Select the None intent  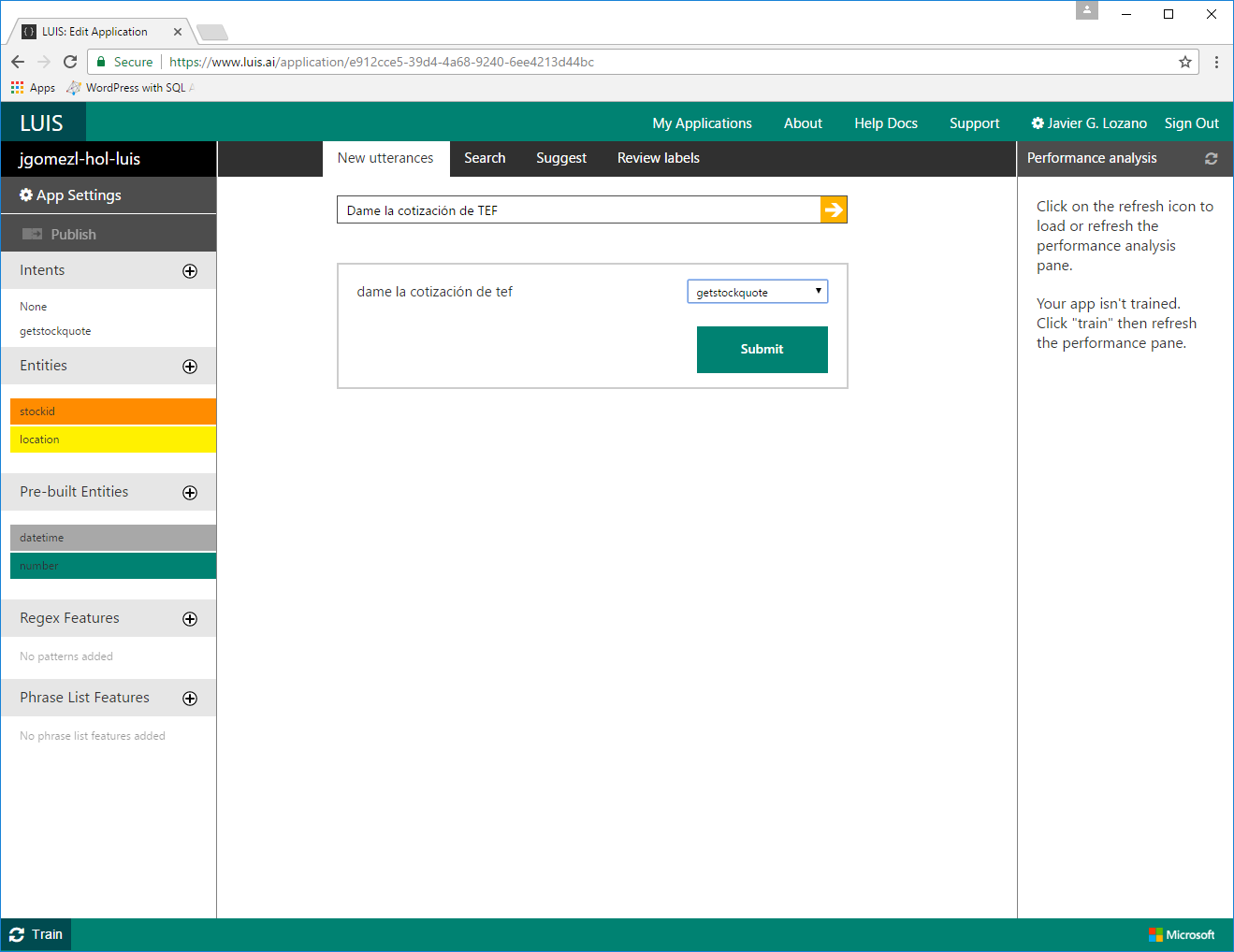(x=33, y=307)
